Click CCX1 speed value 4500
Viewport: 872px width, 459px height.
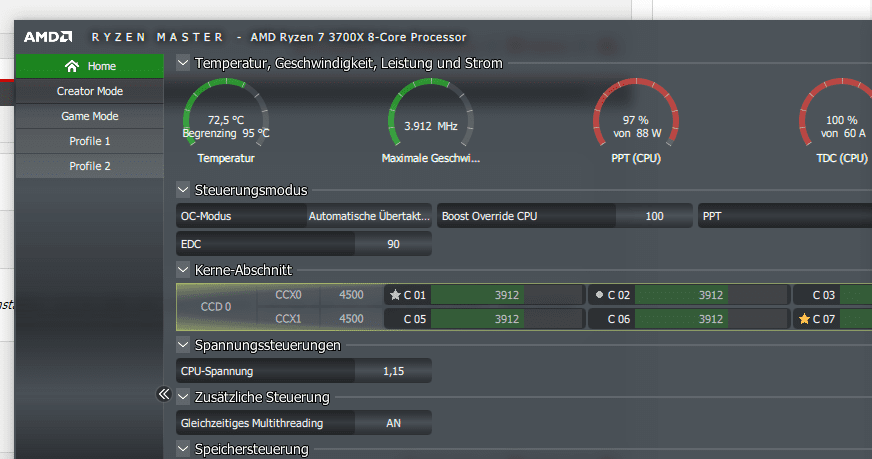[351, 319]
